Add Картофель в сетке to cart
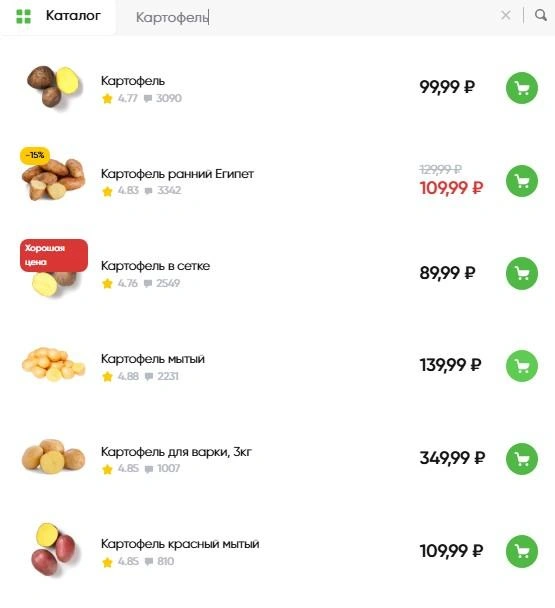Viewport: 555px width, 608px height. (522, 273)
